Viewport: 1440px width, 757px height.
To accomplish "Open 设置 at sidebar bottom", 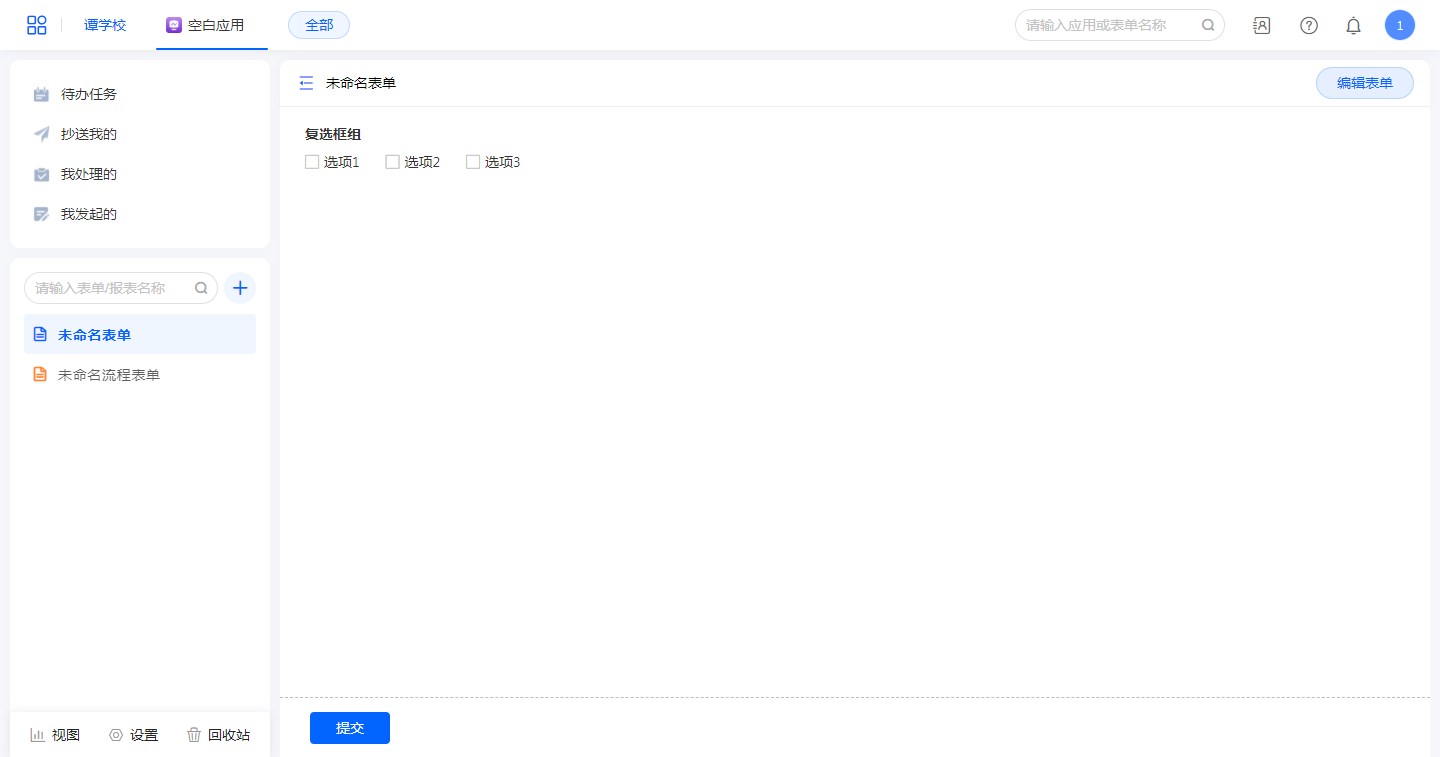I will pyautogui.click(x=134, y=735).
